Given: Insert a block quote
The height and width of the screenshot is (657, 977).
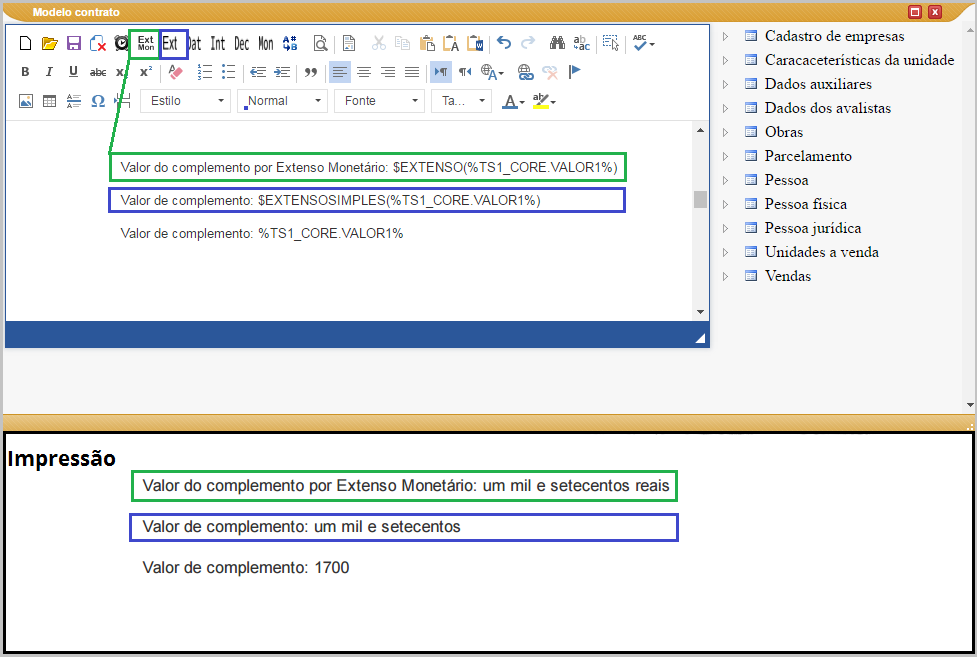Looking at the screenshot, I should pos(311,72).
